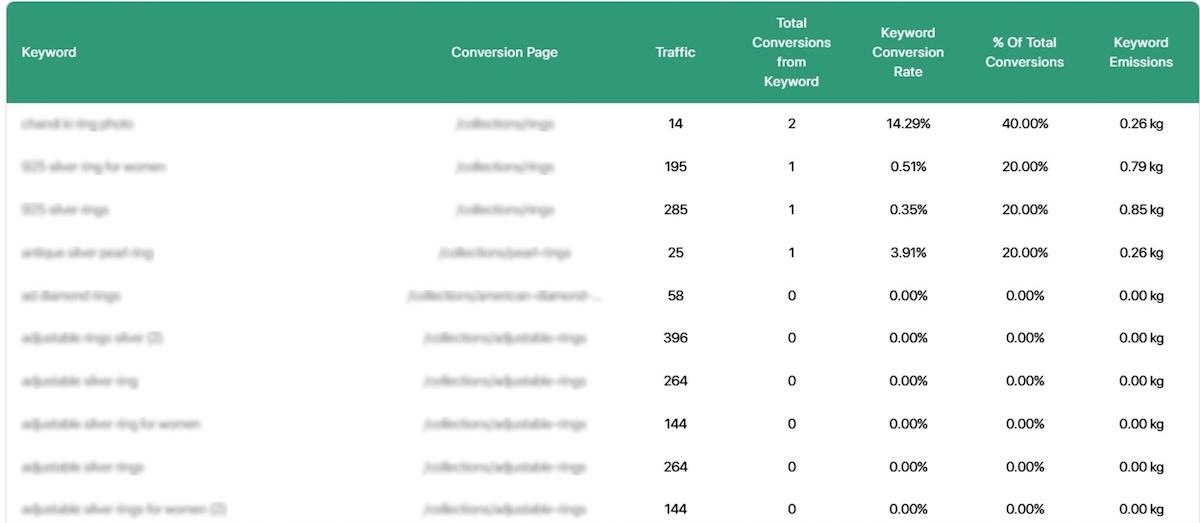Select the chandi ki ring photo keyword
Image resolution: width=1200 pixels, height=523 pixels.
[77, 124]
